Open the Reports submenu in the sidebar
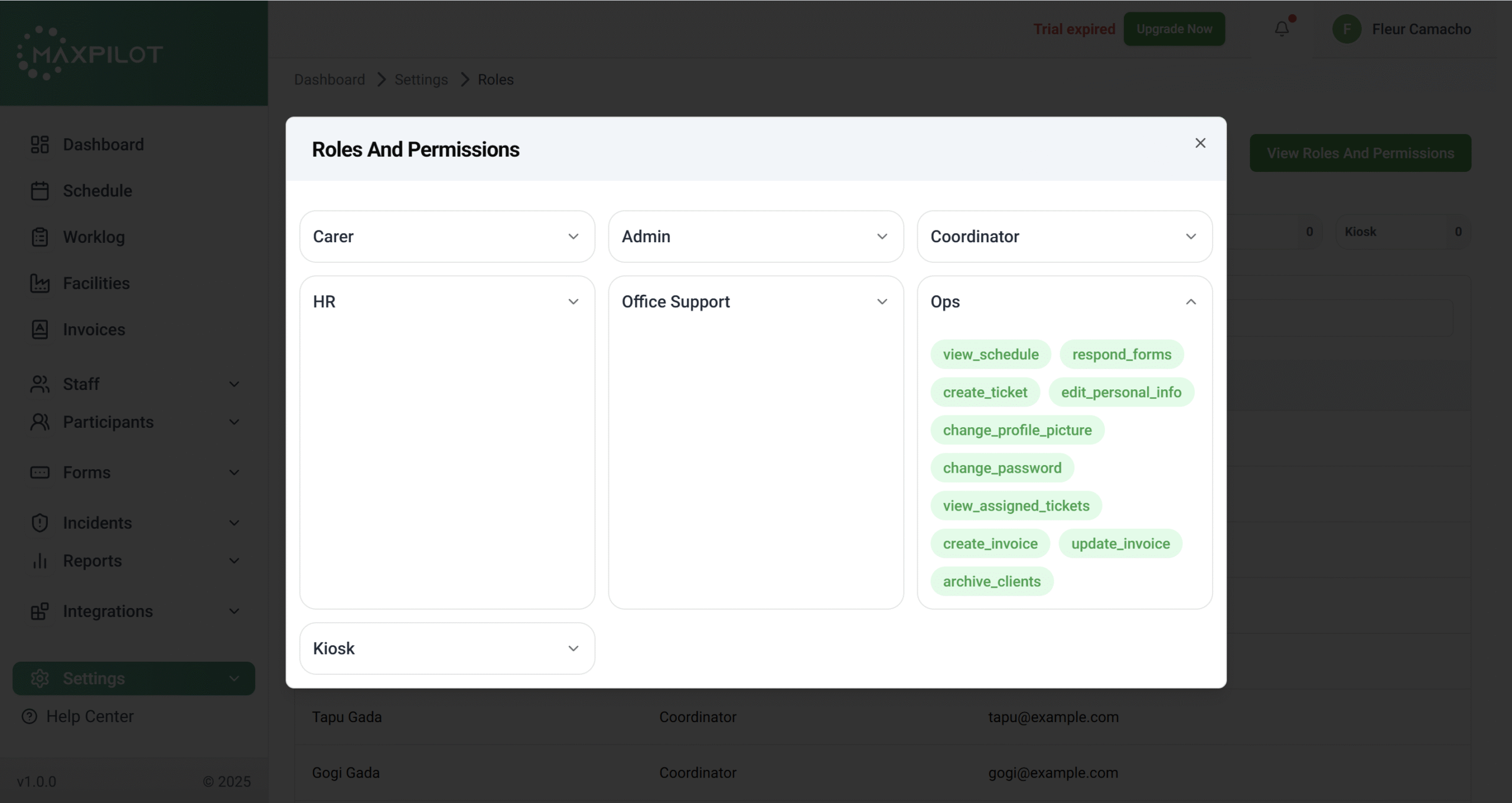The width and height of the screenshot is (1512, 803). coord(234,561)
